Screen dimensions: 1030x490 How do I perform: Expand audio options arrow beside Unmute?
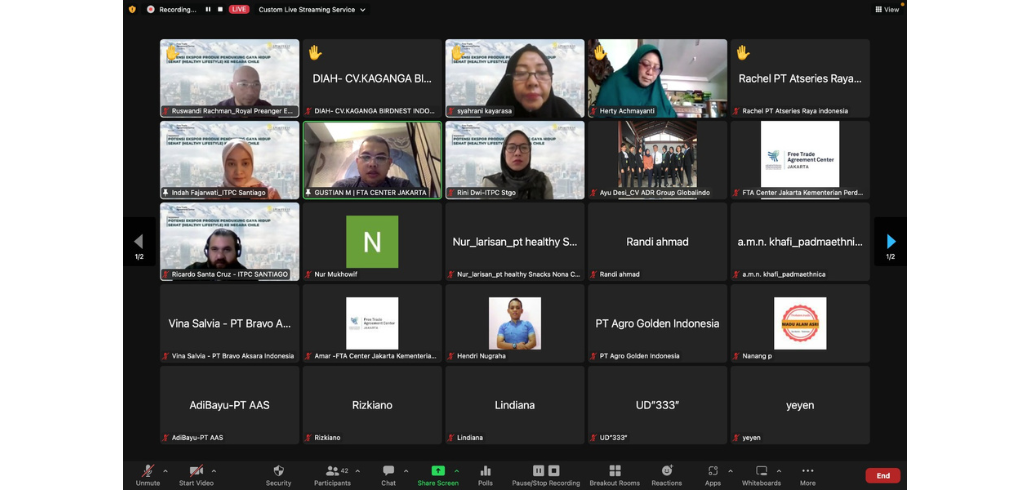pyautogui.click(x=166, y=470)
